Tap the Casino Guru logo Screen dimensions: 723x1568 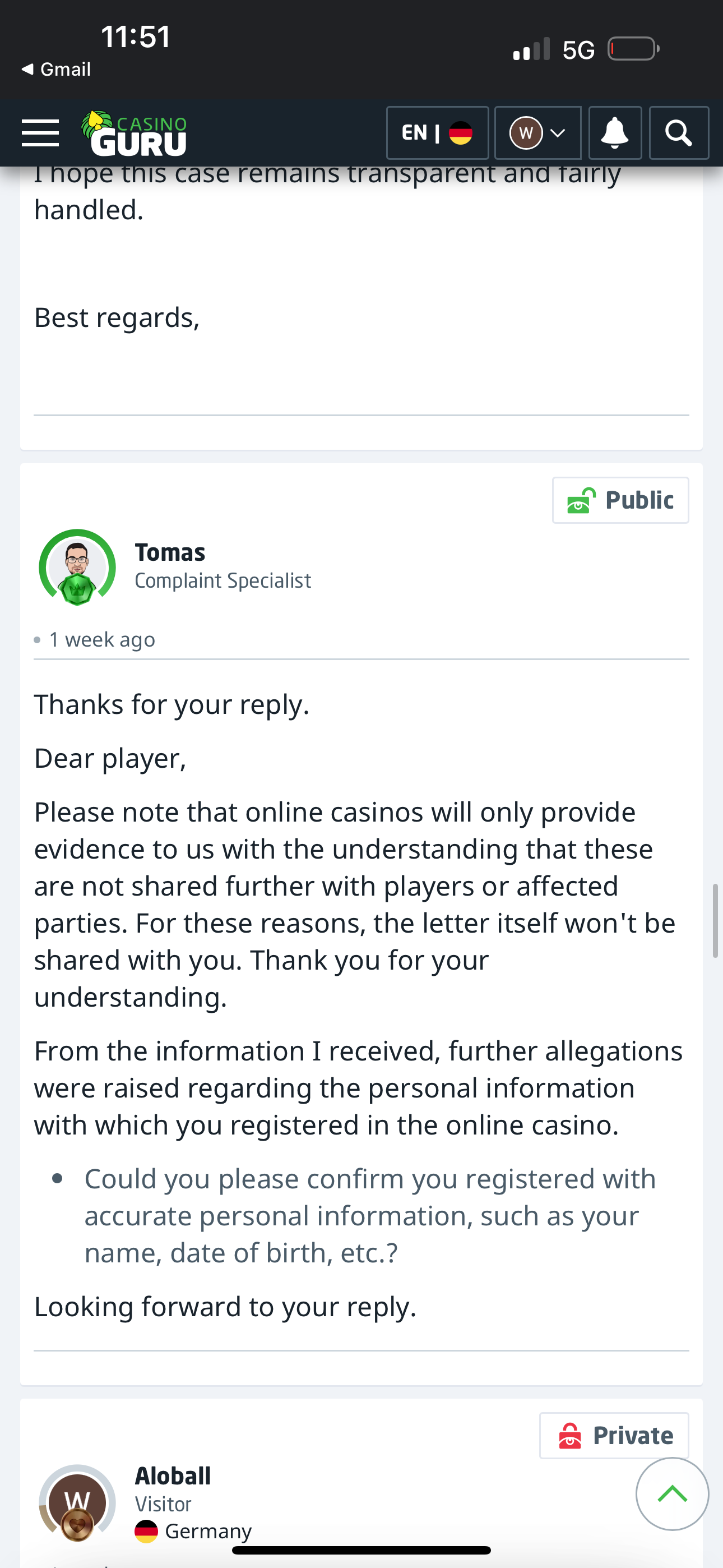coord(135,133)
